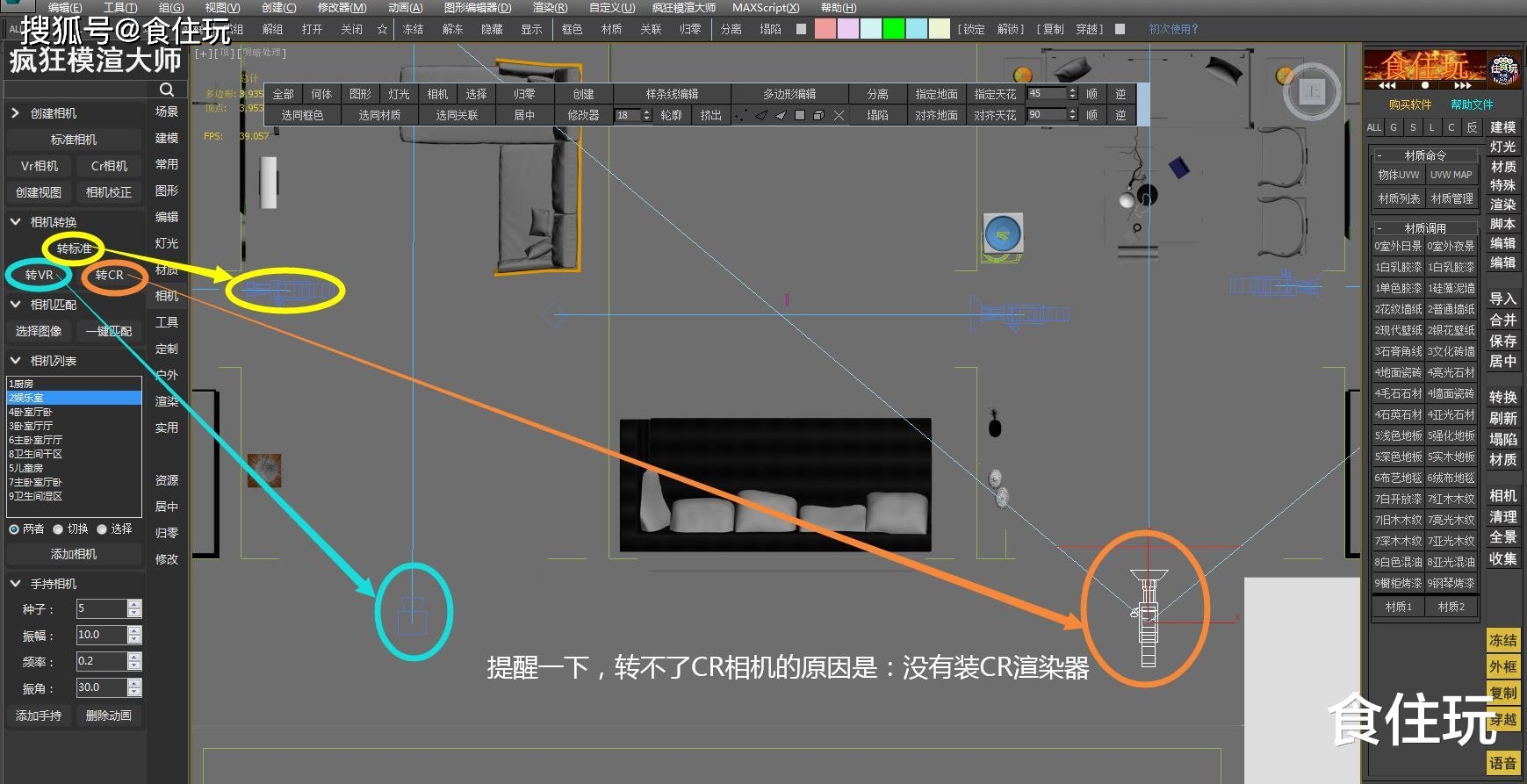Screen dimensions: 1527x784
Task: Click the 购买软件 link
Action: [x=1410, y=104]
